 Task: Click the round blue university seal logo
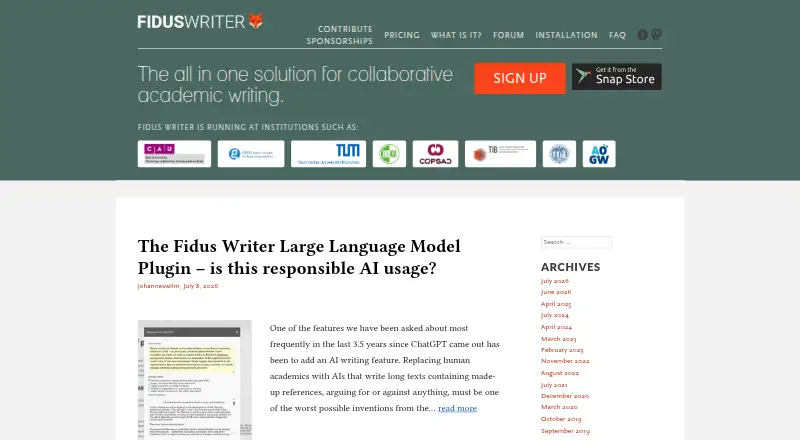[x=559, y=154]
